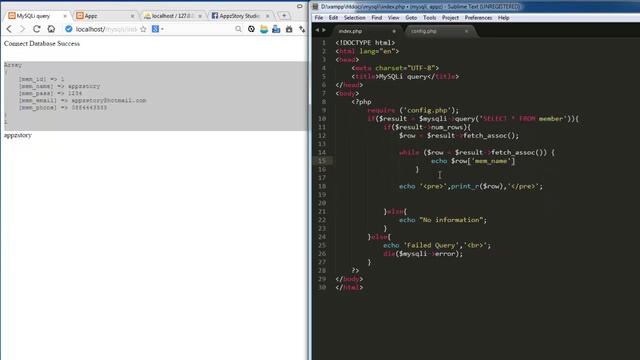Click the magnifier search icon in browser
The width and height of the screenshot is (640, 360).
(x=238, y=29)
